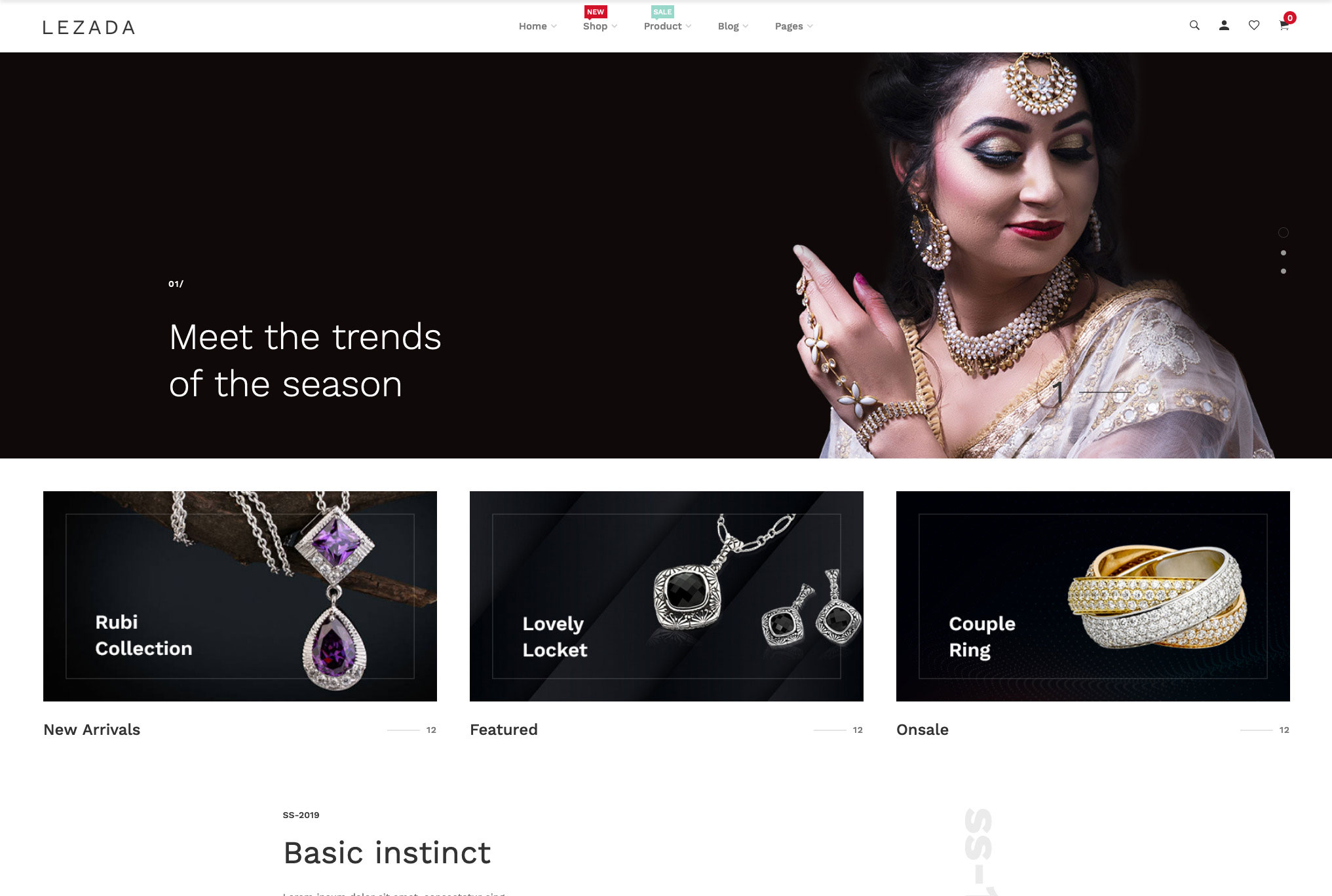1332x896 pixels.
Task: Expand the Shop menu dropdown
Action: click(599, 26)
